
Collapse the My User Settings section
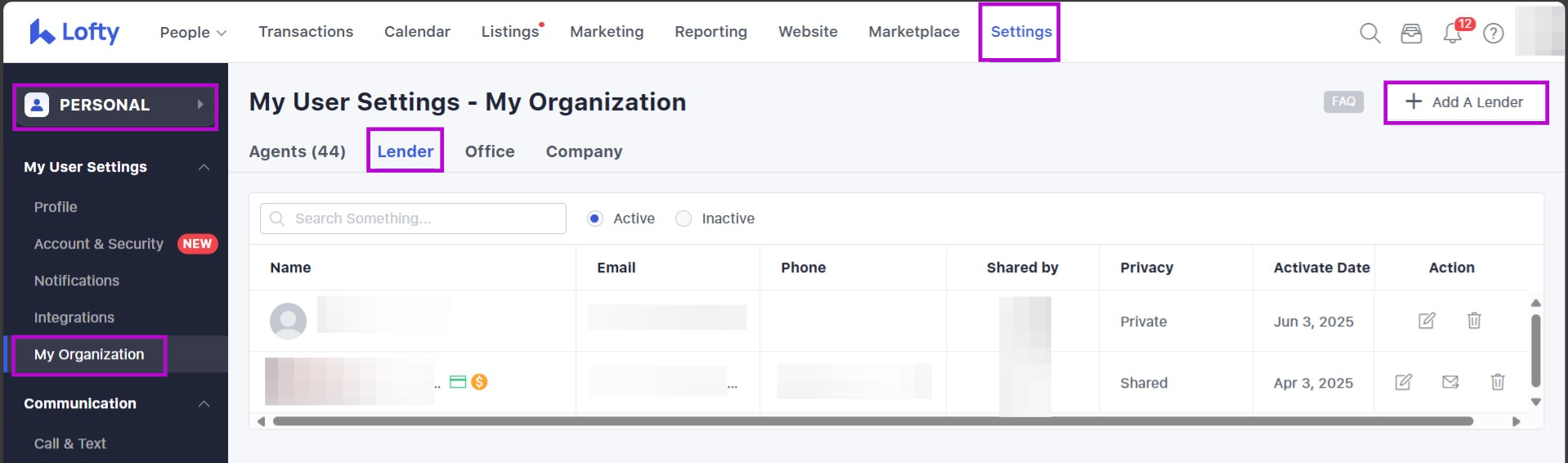tap(204, 167)
